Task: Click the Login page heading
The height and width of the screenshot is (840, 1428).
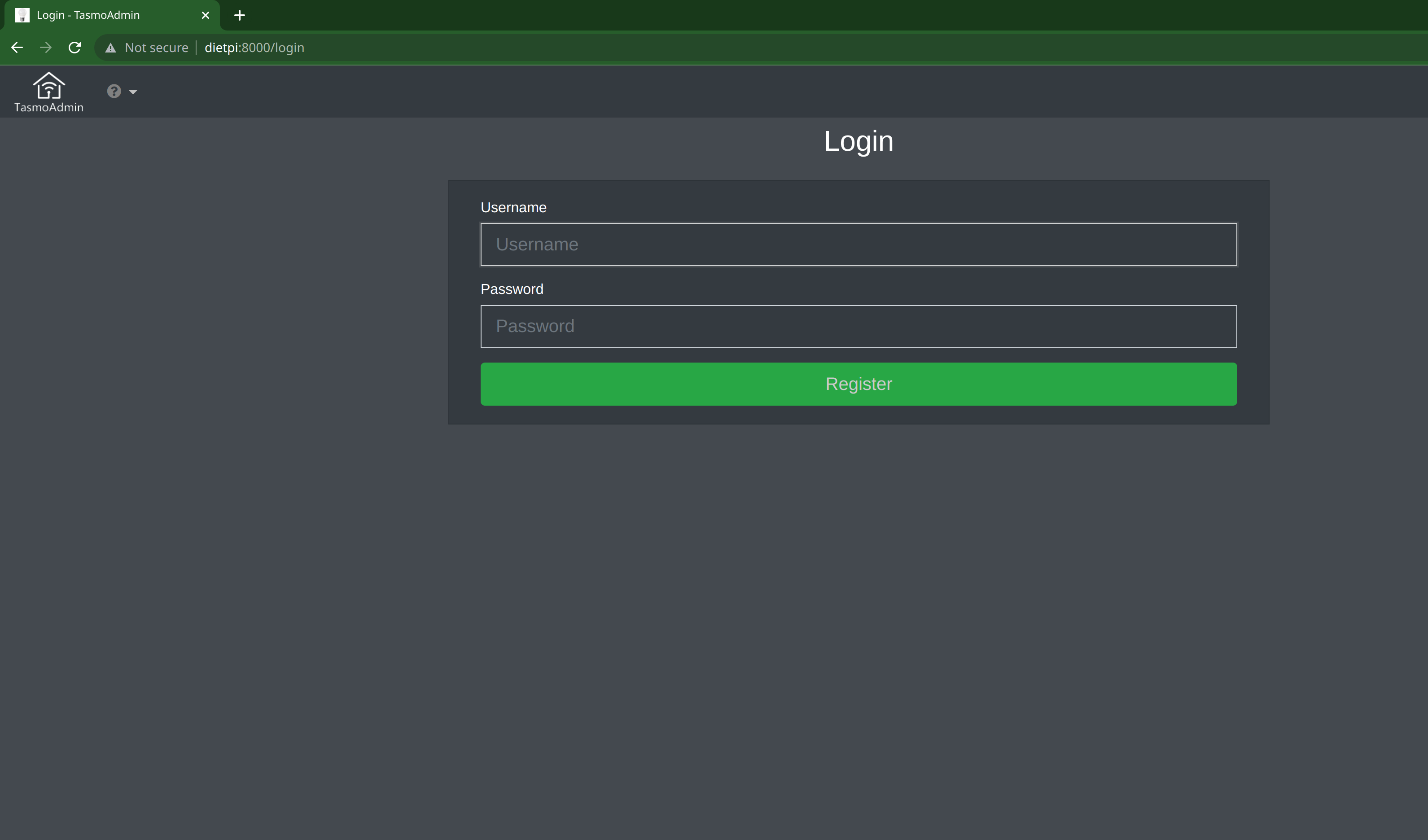Action: [x=859, y=141]
